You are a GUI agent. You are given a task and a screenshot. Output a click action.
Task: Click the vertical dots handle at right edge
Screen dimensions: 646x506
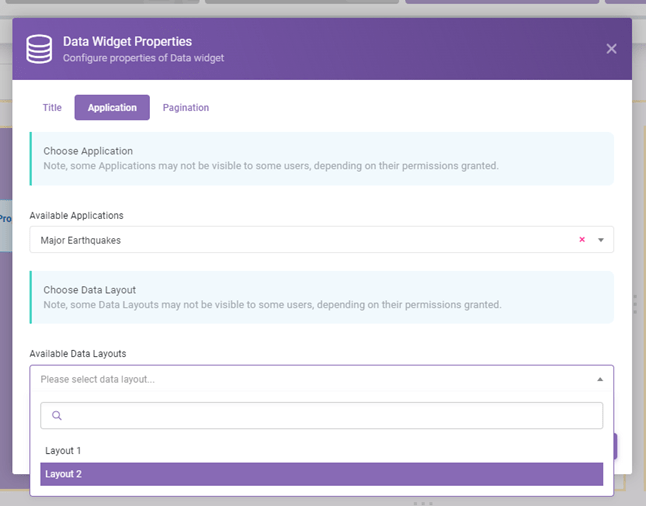634,305
